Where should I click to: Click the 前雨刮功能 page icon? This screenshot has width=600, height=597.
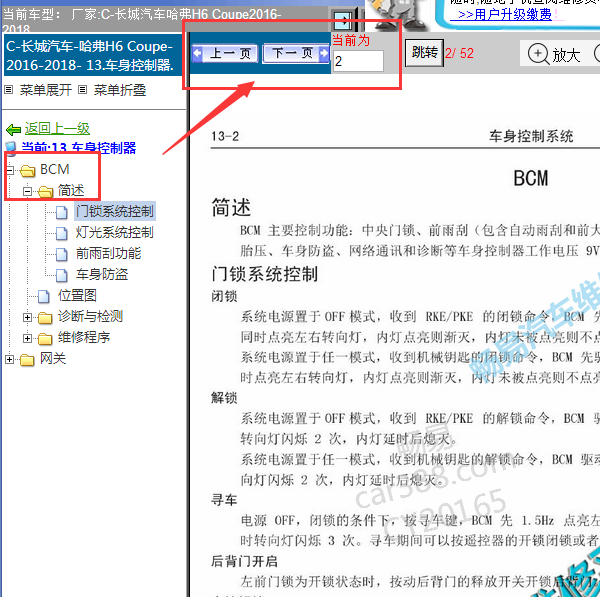[62, 254]
